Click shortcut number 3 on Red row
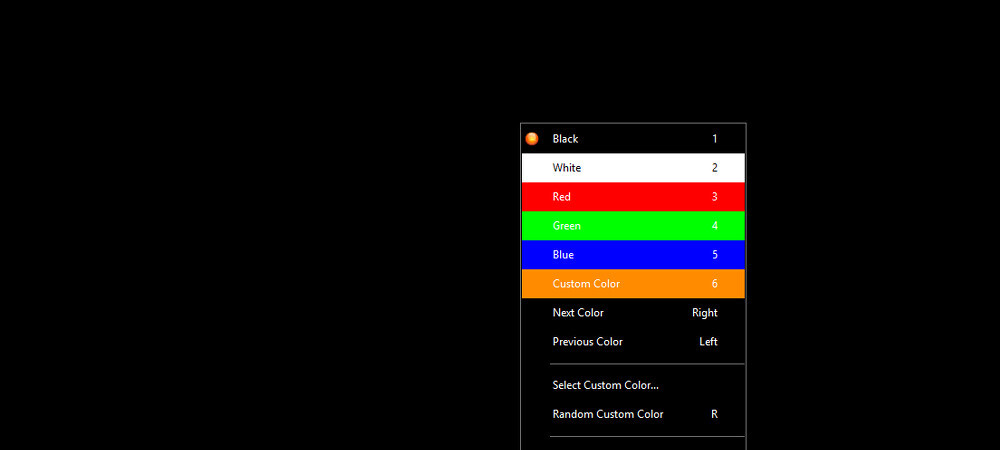Viewport: 1000px width, 450px height. pyautogui.click(x=714, y=197)
